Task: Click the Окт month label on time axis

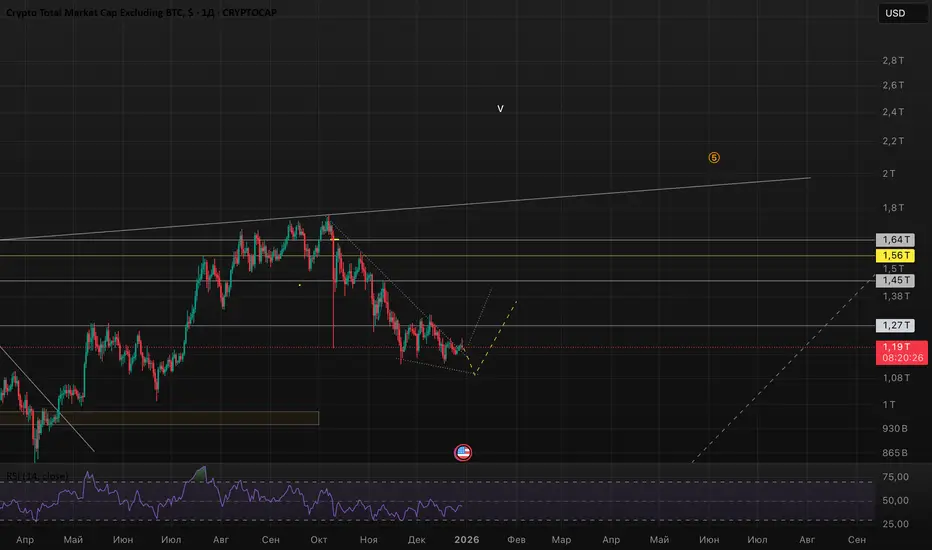Action: pos(319,540)
